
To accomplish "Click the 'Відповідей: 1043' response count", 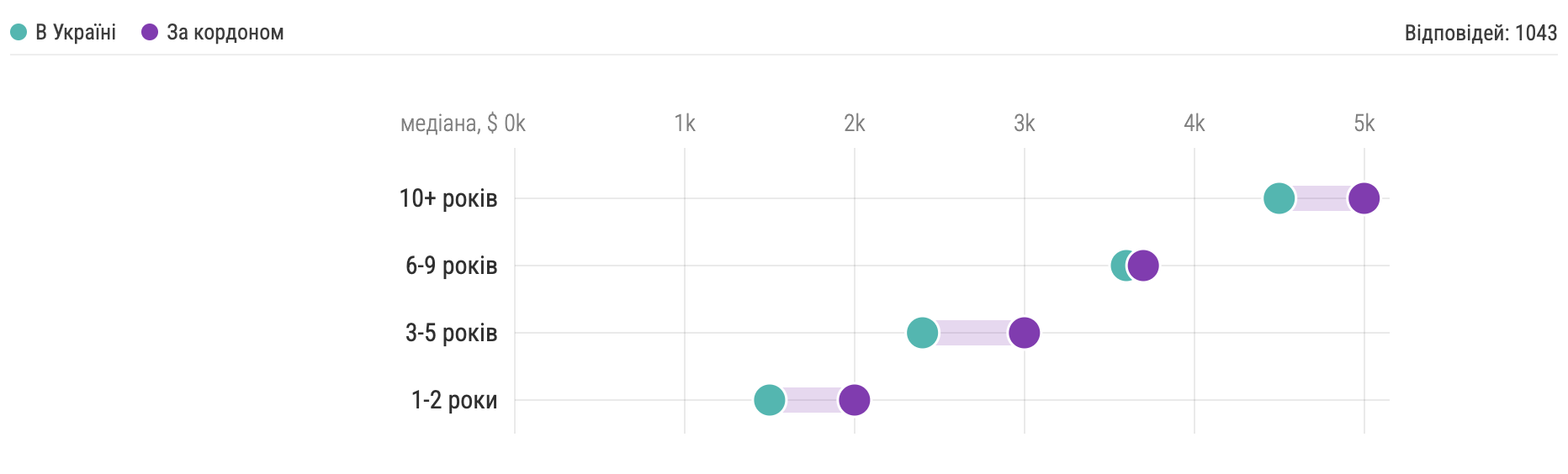I will pos(1481,33).
